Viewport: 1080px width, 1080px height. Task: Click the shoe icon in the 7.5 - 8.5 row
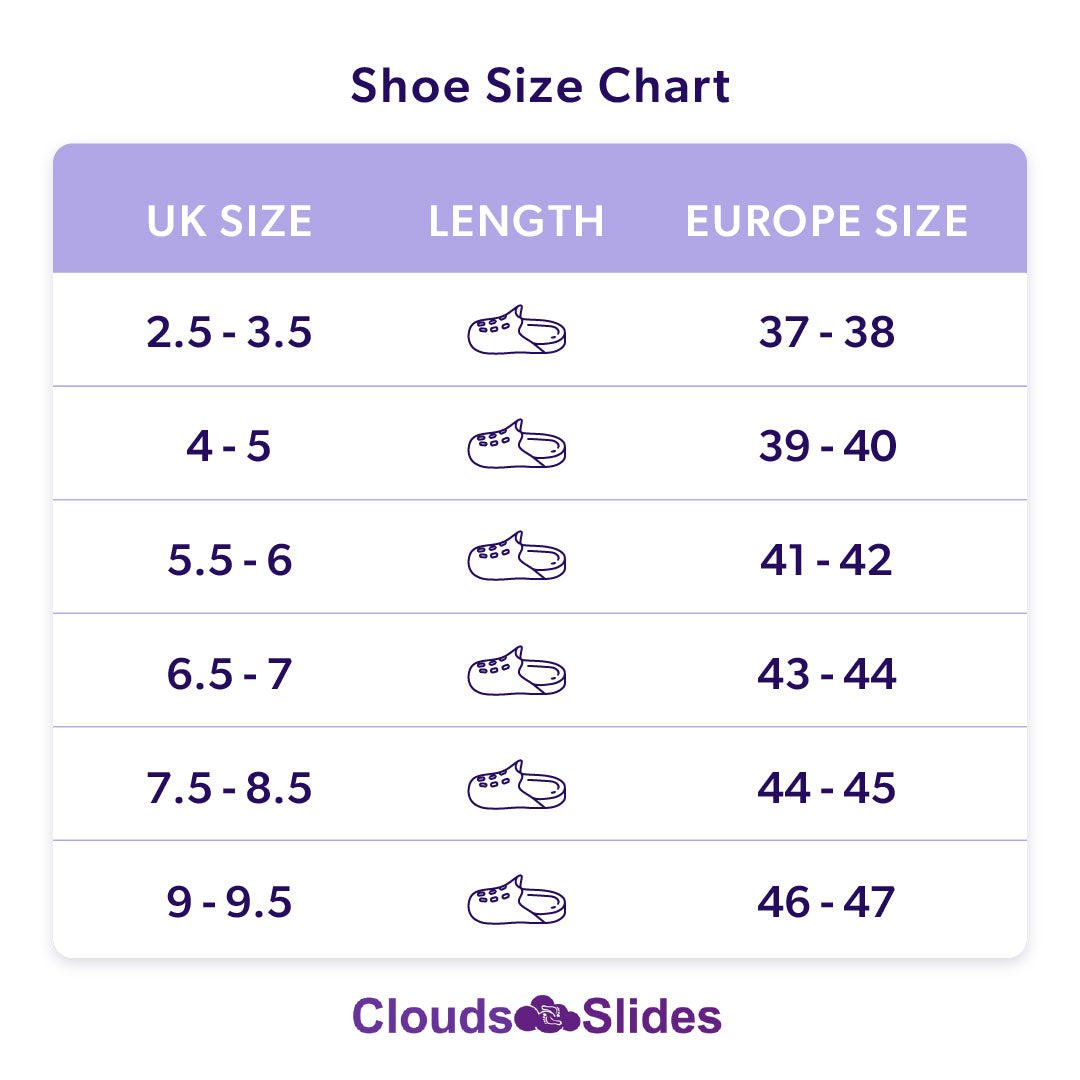coord(517,785)
